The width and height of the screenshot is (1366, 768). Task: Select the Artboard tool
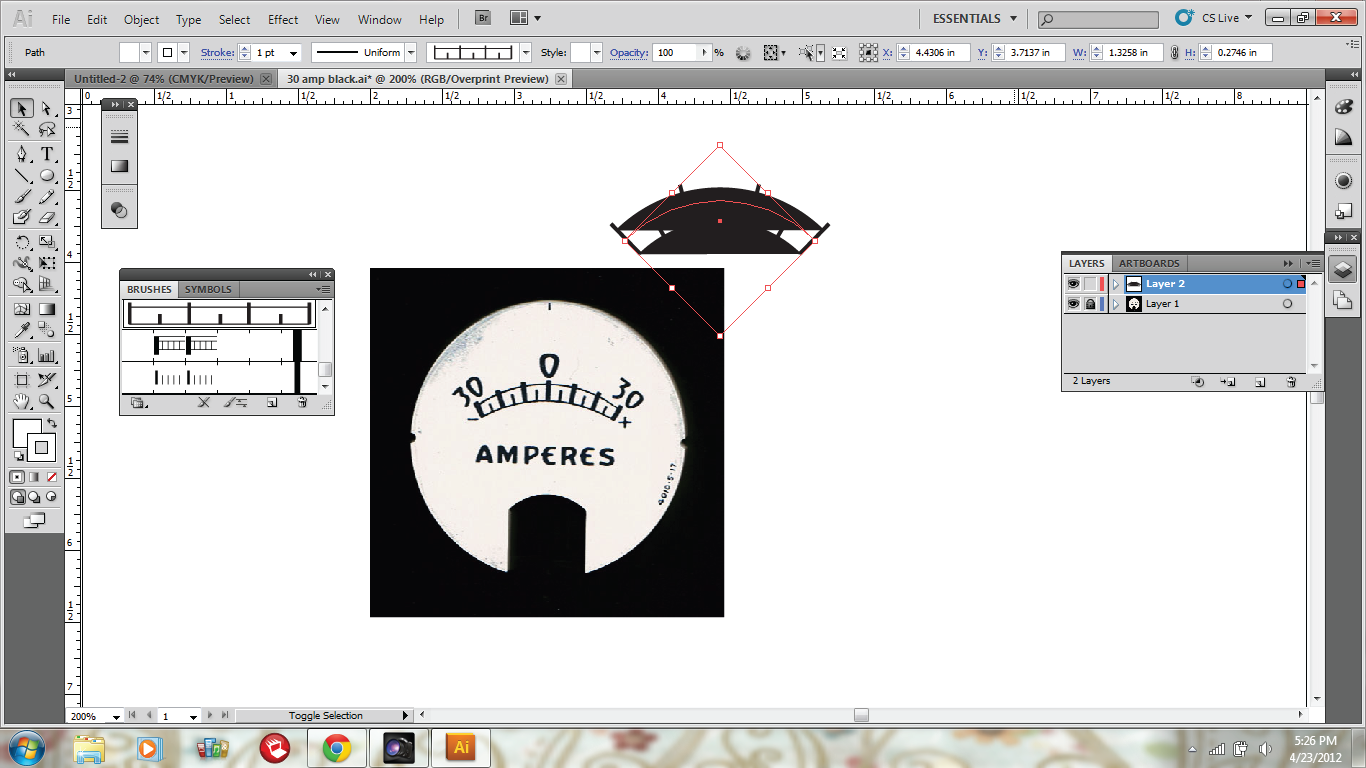click(21, 380)
